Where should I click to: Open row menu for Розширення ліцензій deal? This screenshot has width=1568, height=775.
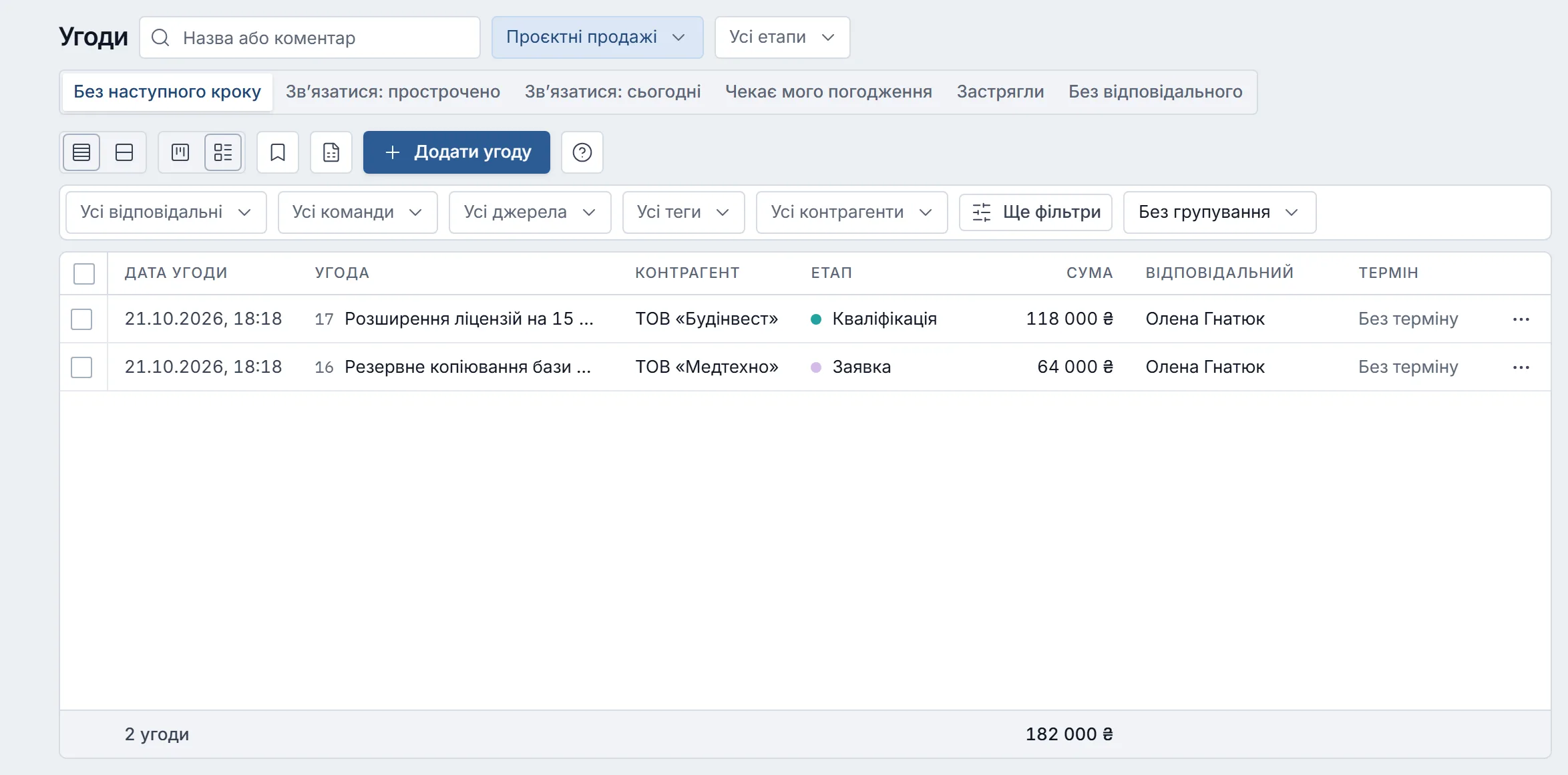pos(1521,319)
